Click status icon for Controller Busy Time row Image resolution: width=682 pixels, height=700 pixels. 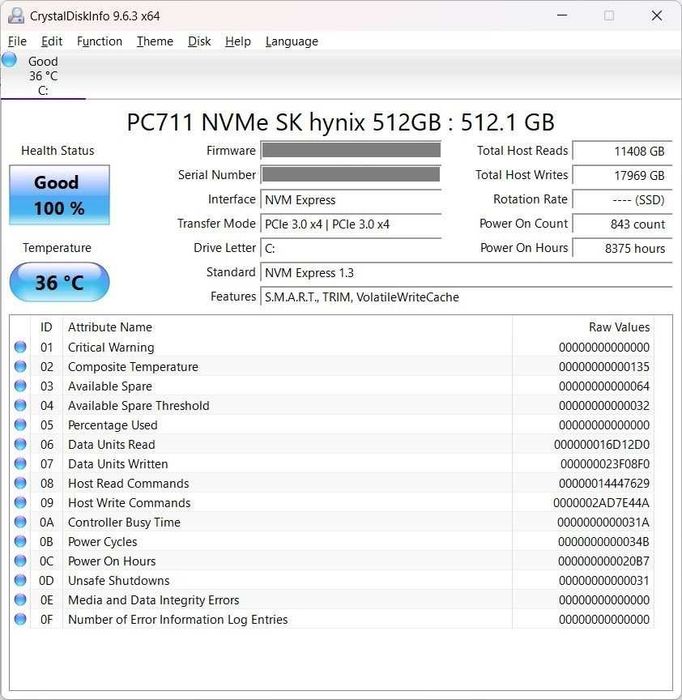(x=20, y=522)
